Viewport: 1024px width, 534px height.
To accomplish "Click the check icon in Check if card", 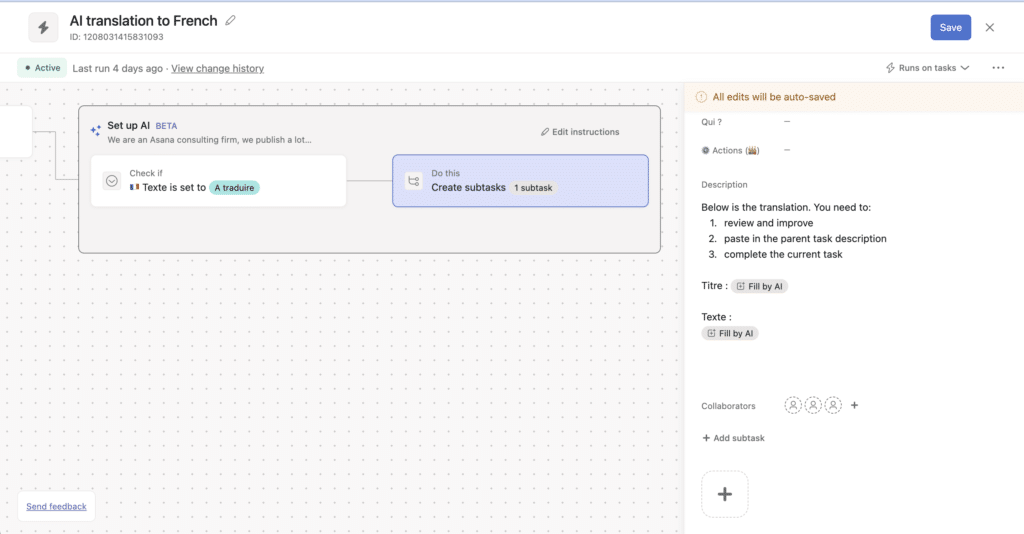I will [112, 181].
